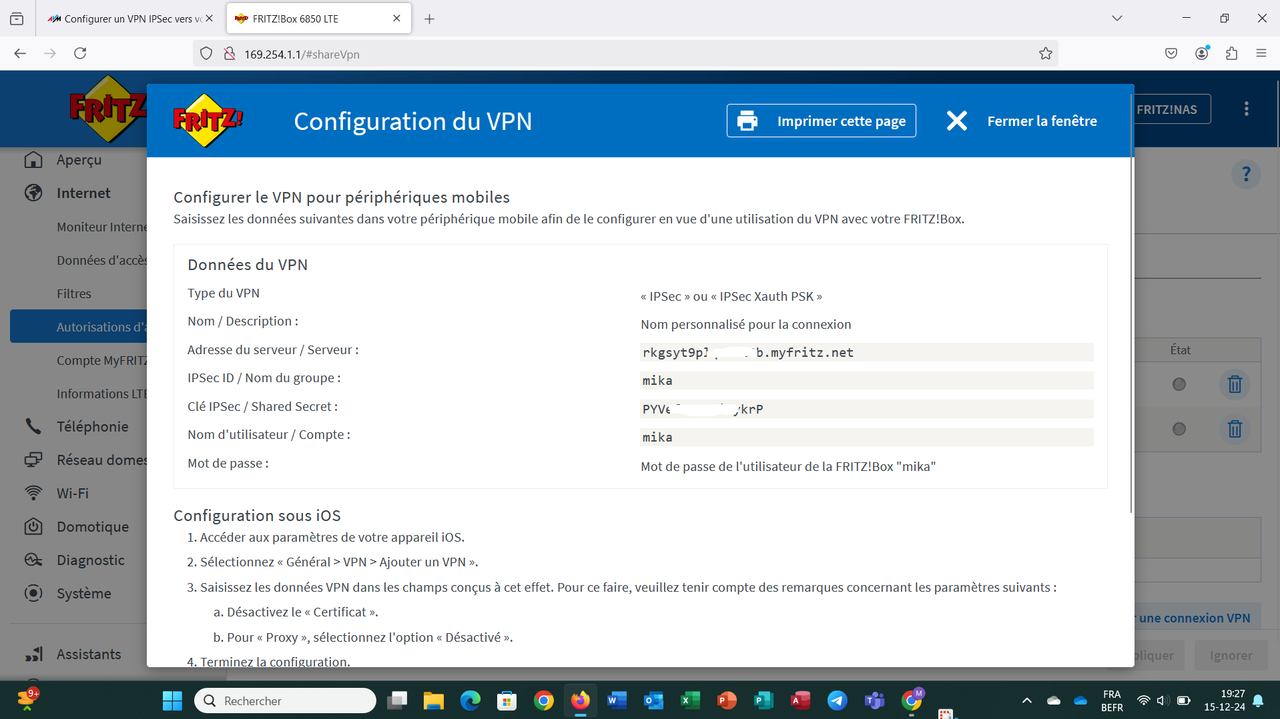
Task: Open Données d'accès submenu item
Action: [x=102, y=260]
